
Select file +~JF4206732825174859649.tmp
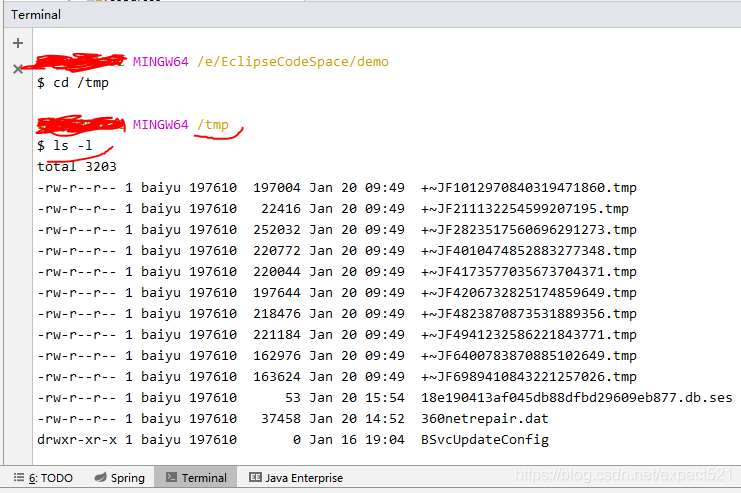click(529, 293)
